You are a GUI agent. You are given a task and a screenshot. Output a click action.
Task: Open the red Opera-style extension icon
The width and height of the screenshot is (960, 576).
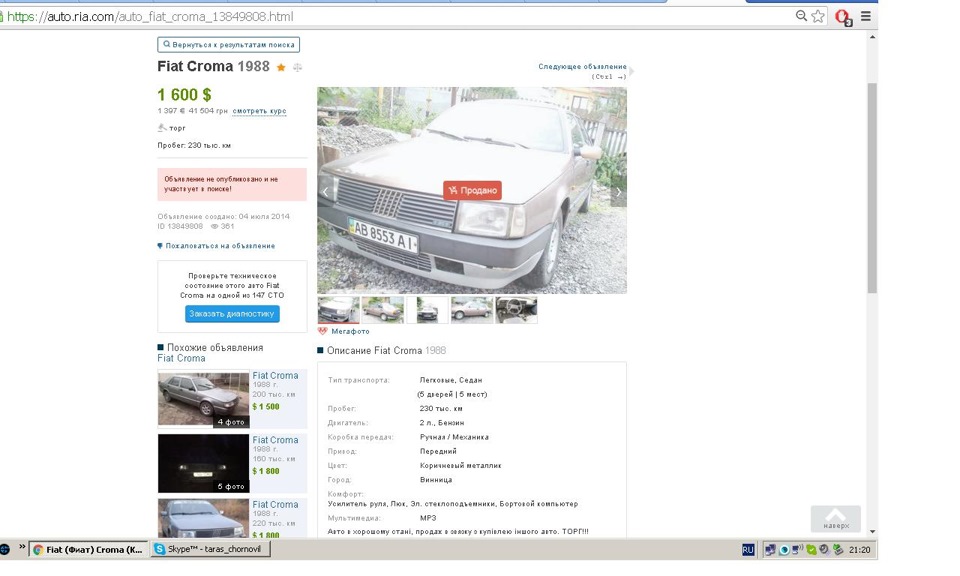(x=843, y=17)
